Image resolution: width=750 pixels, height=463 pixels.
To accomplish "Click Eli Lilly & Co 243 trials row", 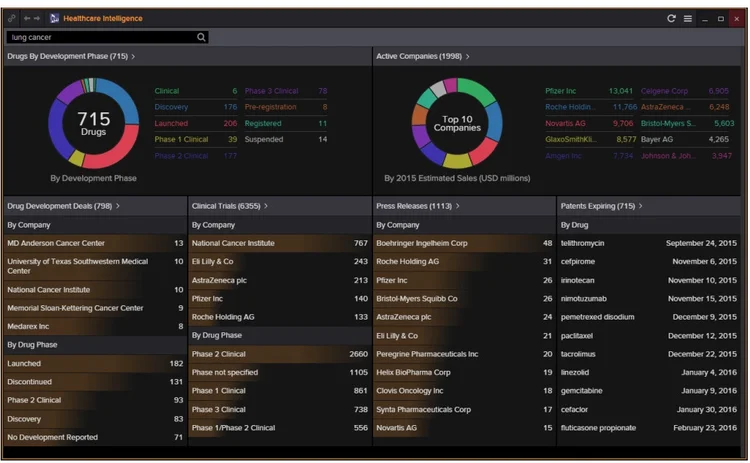I will pyautogui.click(x=280, y=262).
